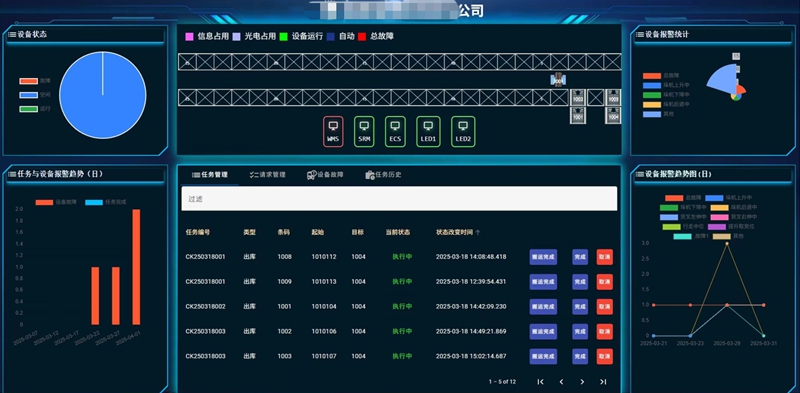Click the list icon in 设备报警趋势图(日) header
This screenshot has width=800, height=393.
coord(640,174)
